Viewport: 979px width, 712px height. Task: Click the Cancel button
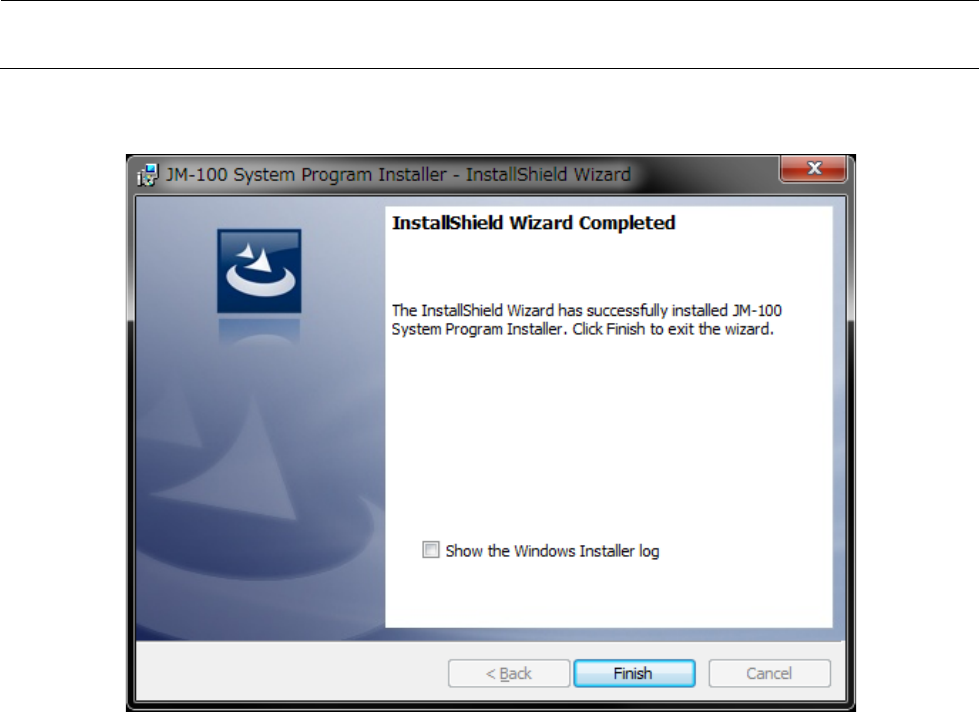click(769, 673)
